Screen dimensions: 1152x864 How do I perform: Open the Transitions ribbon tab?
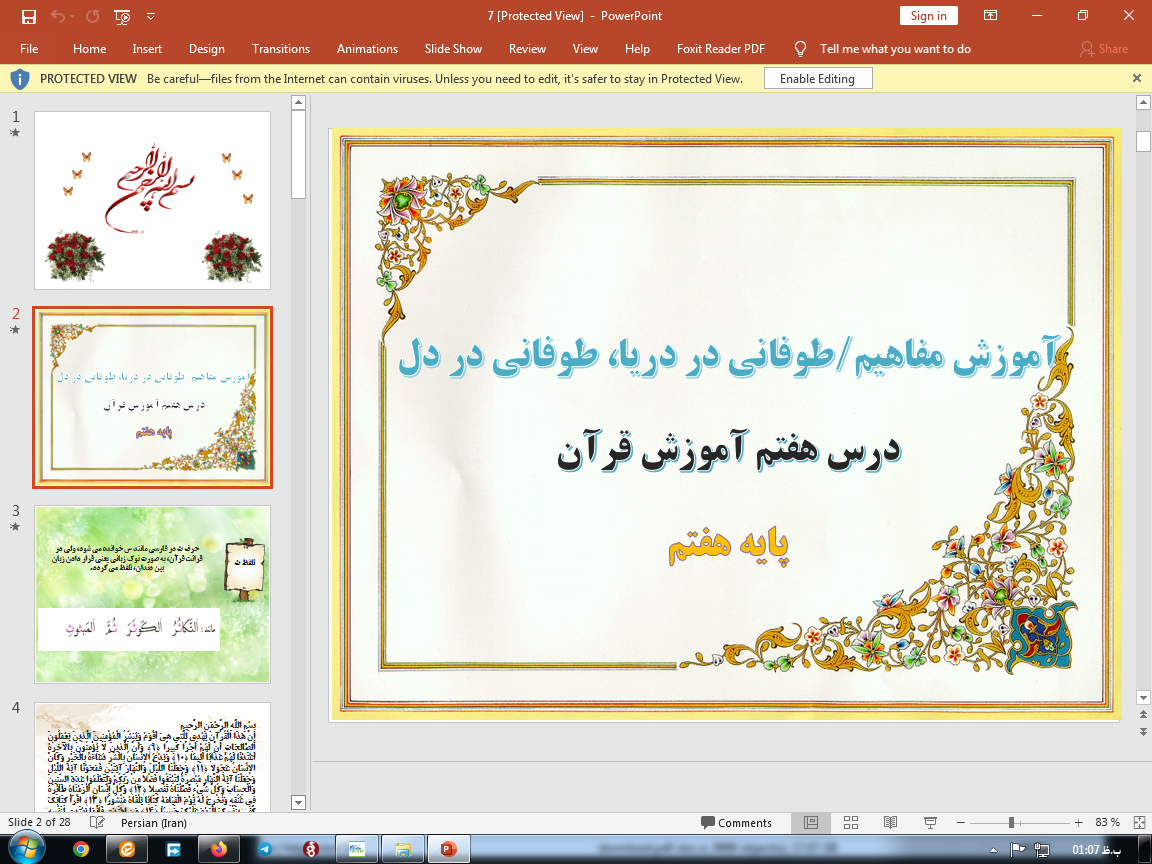[x=281, y=48]
